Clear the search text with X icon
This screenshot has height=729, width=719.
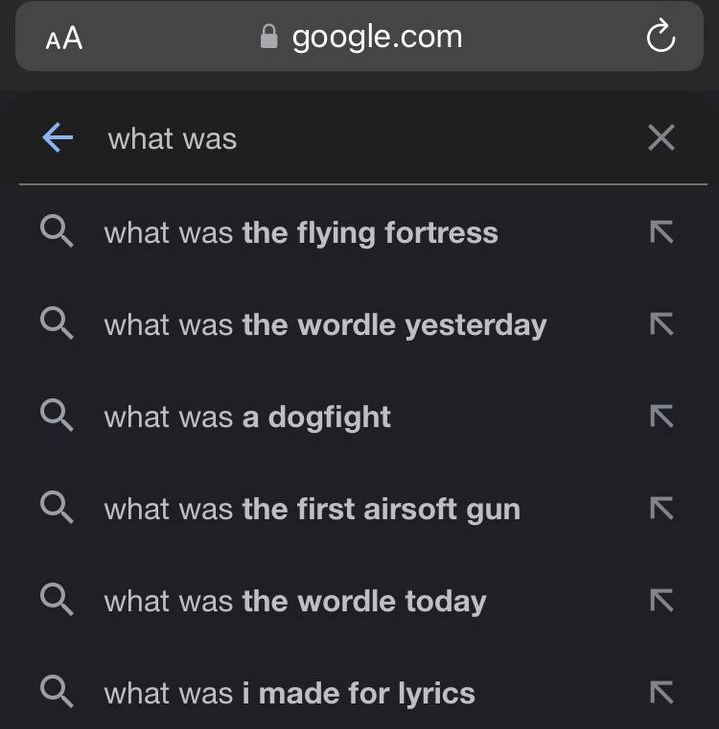pos(661,138)
